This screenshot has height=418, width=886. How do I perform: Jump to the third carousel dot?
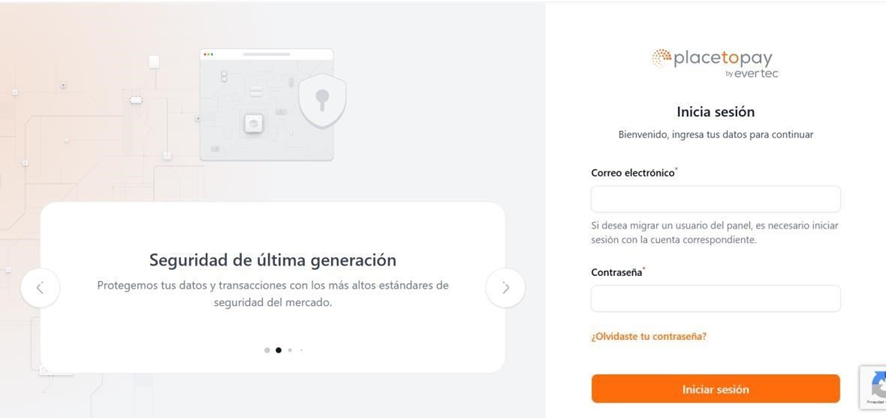click(290, 350)
